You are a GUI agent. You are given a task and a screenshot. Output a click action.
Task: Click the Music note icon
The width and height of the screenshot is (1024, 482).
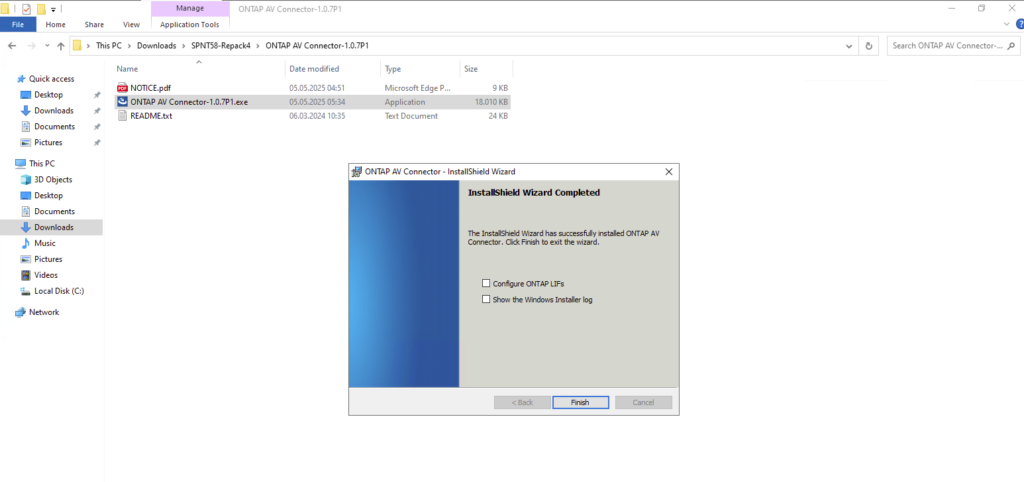pyautogui.click(x=26, y=243)
